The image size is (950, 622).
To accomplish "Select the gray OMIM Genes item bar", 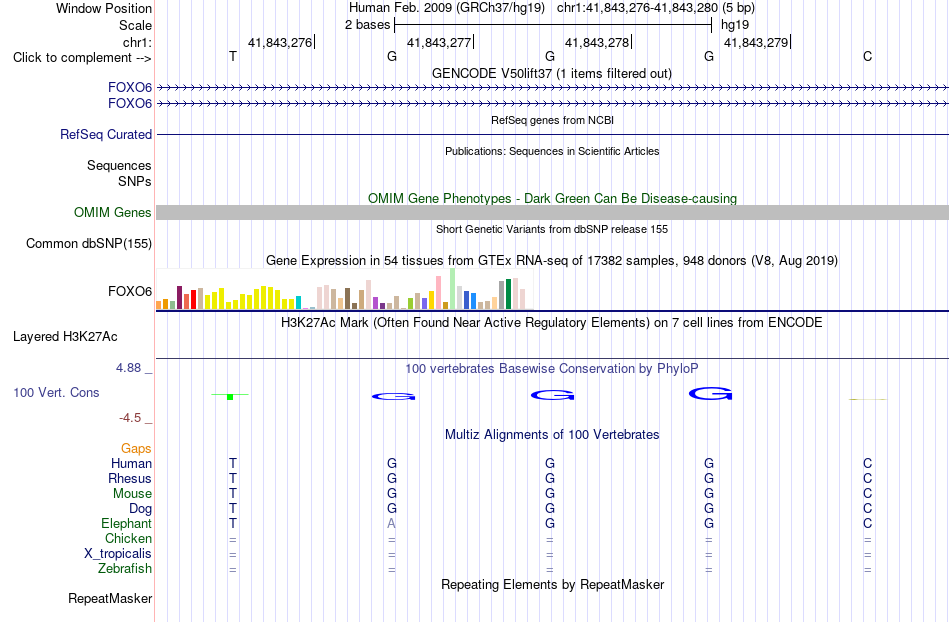I will pyautogui.click(x=553, y=213).
